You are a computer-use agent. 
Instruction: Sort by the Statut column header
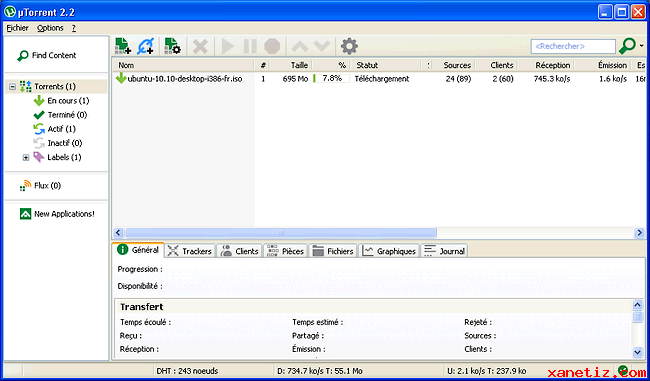[386, 65]
